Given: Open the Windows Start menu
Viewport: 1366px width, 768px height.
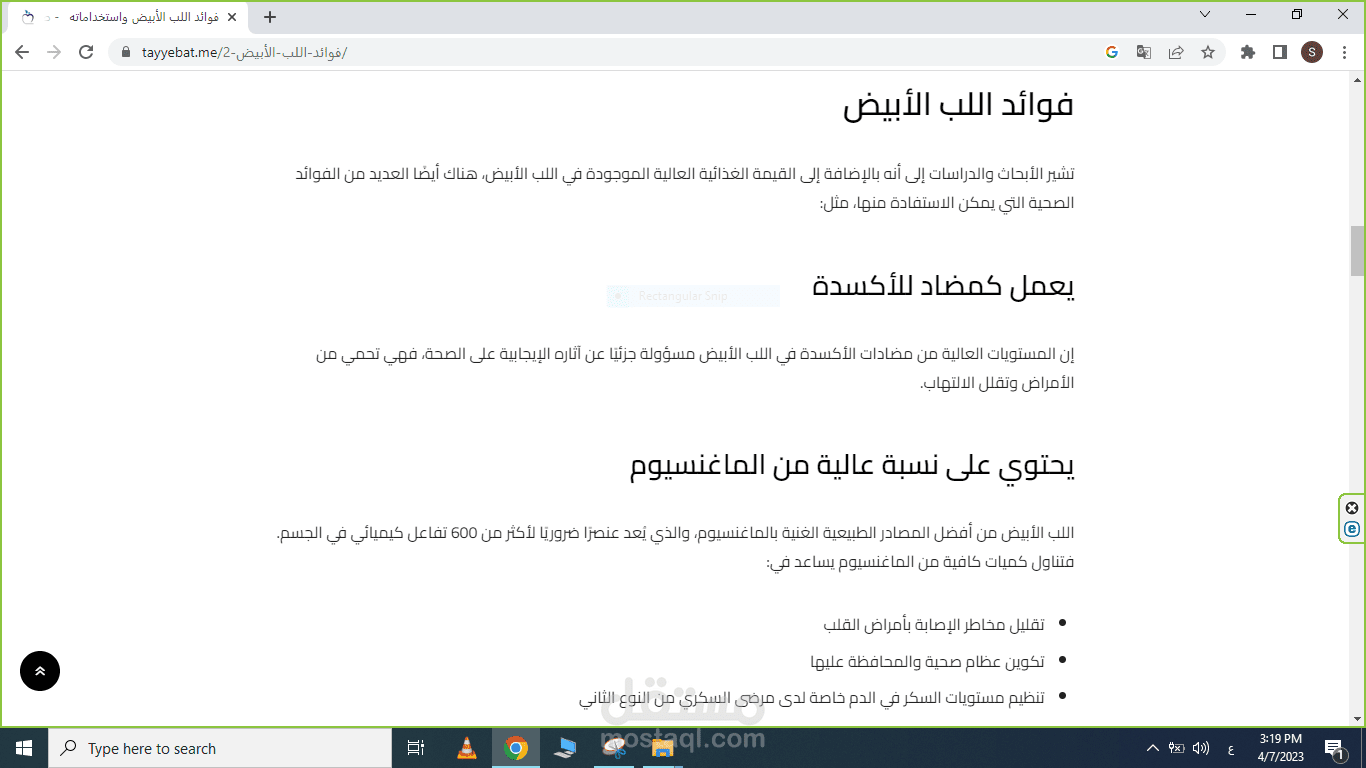Looking at the screenshot, I should coord(24,748).
